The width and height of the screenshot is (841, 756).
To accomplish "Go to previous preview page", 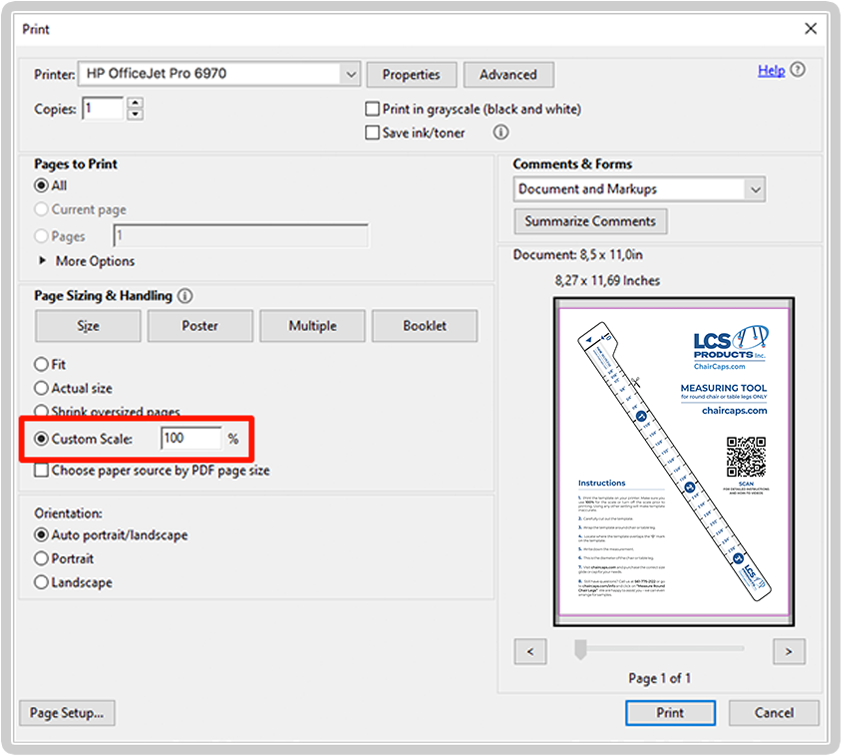I will tap(530, 651).
